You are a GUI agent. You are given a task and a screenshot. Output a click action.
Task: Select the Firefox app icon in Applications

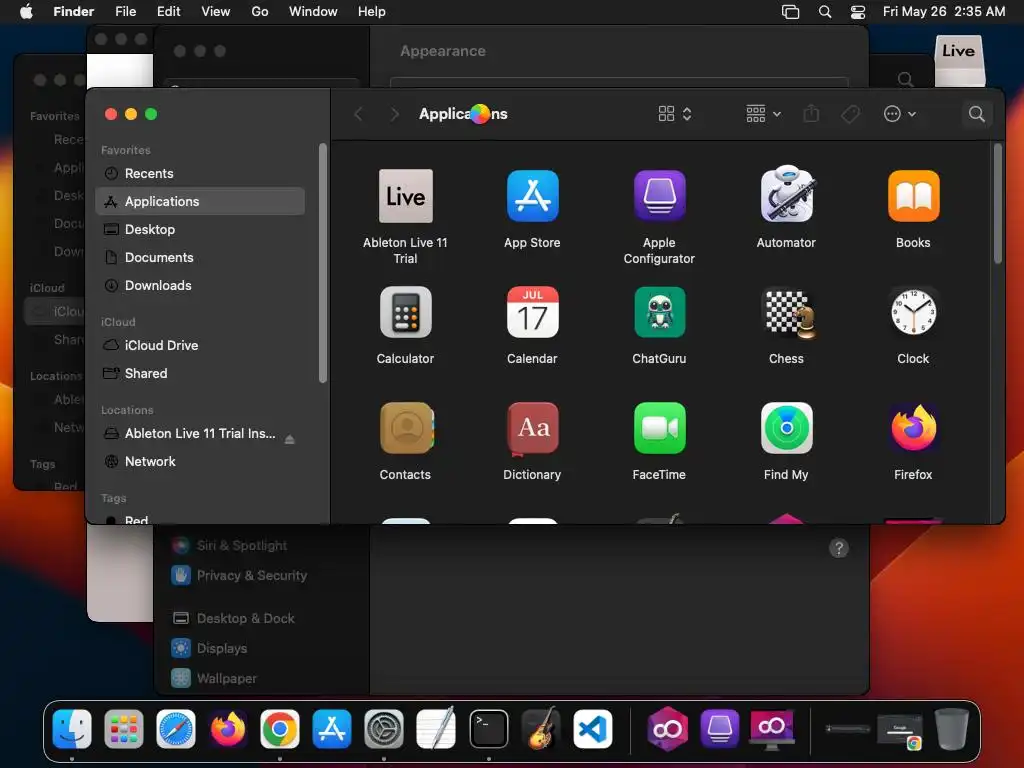(913, 428)
